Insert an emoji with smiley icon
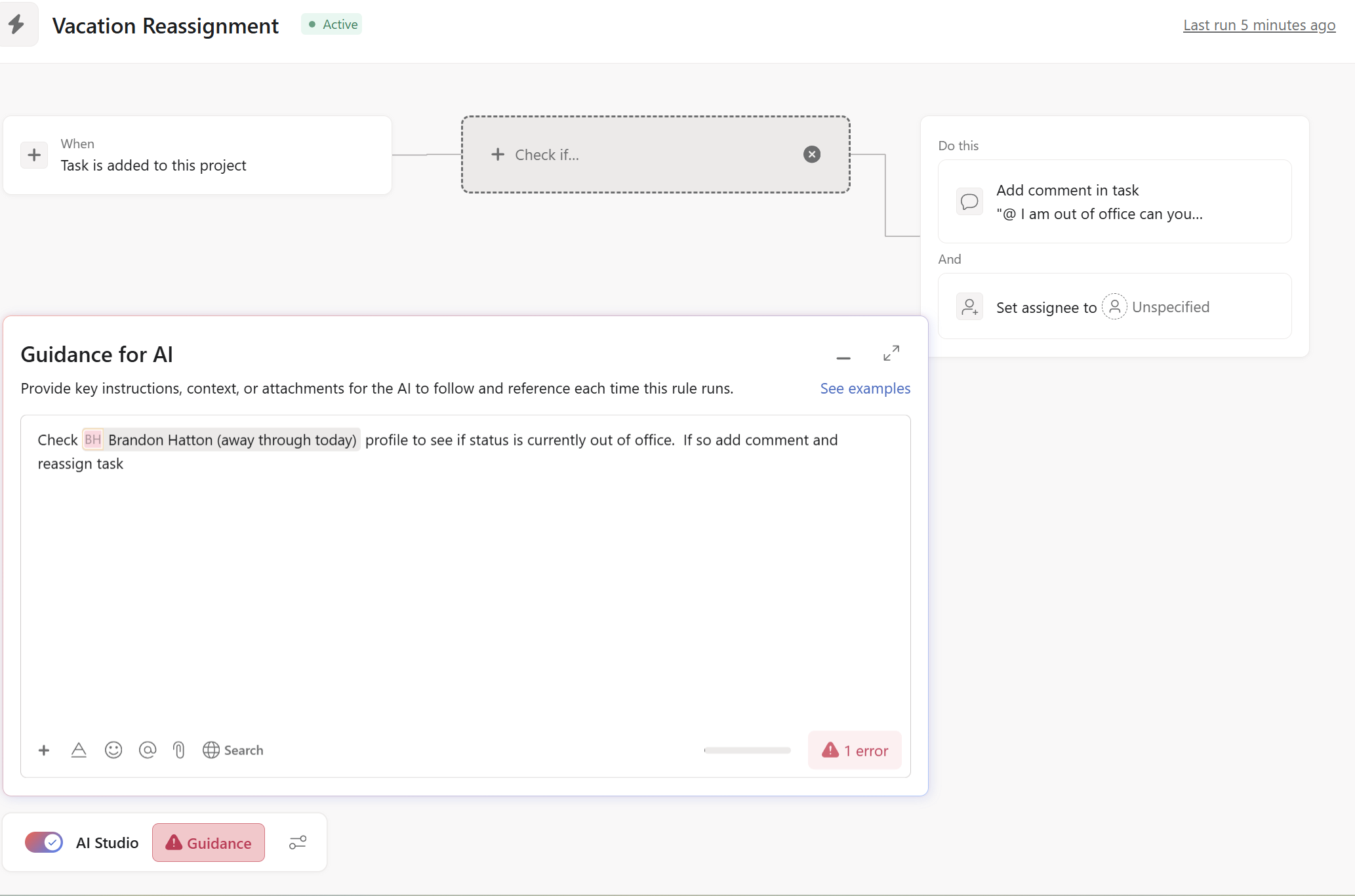The height and width of the screenshot is (896, 1355). point(113,750)
